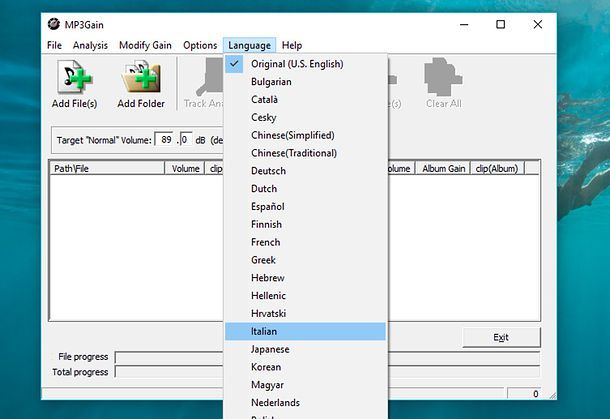The width and height of the screenshot is (610, 419).
Task: Choose French language
Action: [305, 242]
